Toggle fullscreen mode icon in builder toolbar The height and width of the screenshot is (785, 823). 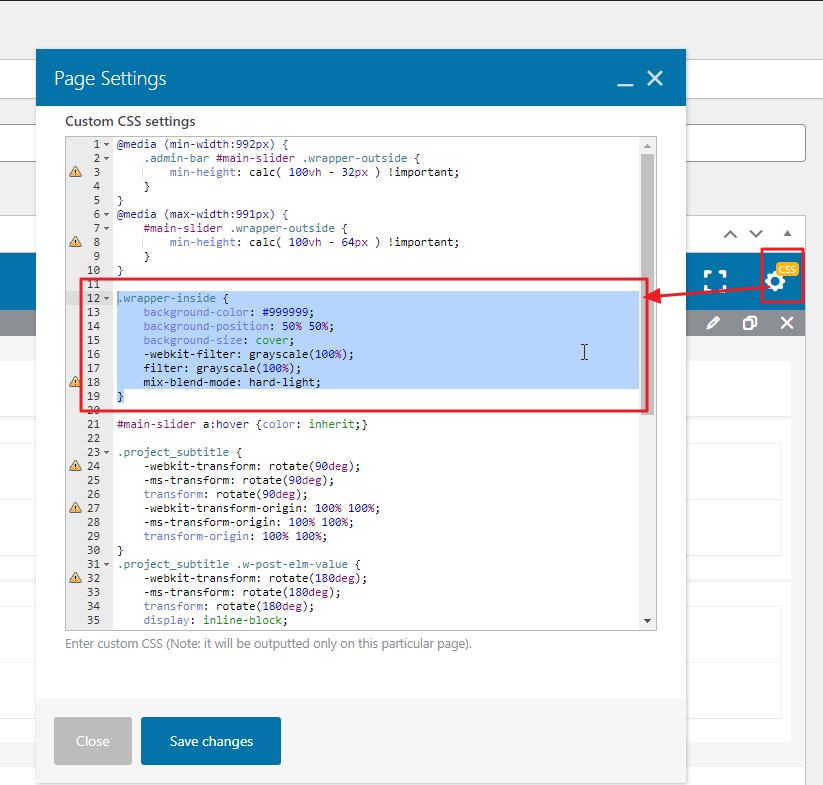(715, 281)
